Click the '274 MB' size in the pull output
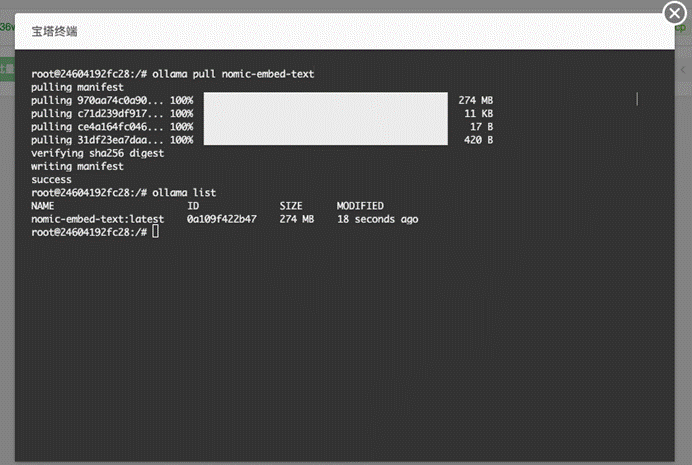This screenshot has width=692, height=465. pyautogui.click(x=475, y=100)
